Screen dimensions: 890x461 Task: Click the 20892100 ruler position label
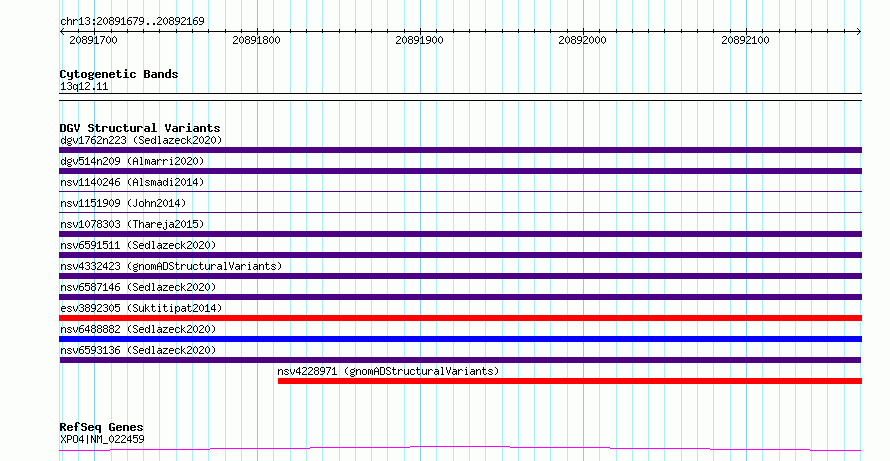tap(745, 40)
